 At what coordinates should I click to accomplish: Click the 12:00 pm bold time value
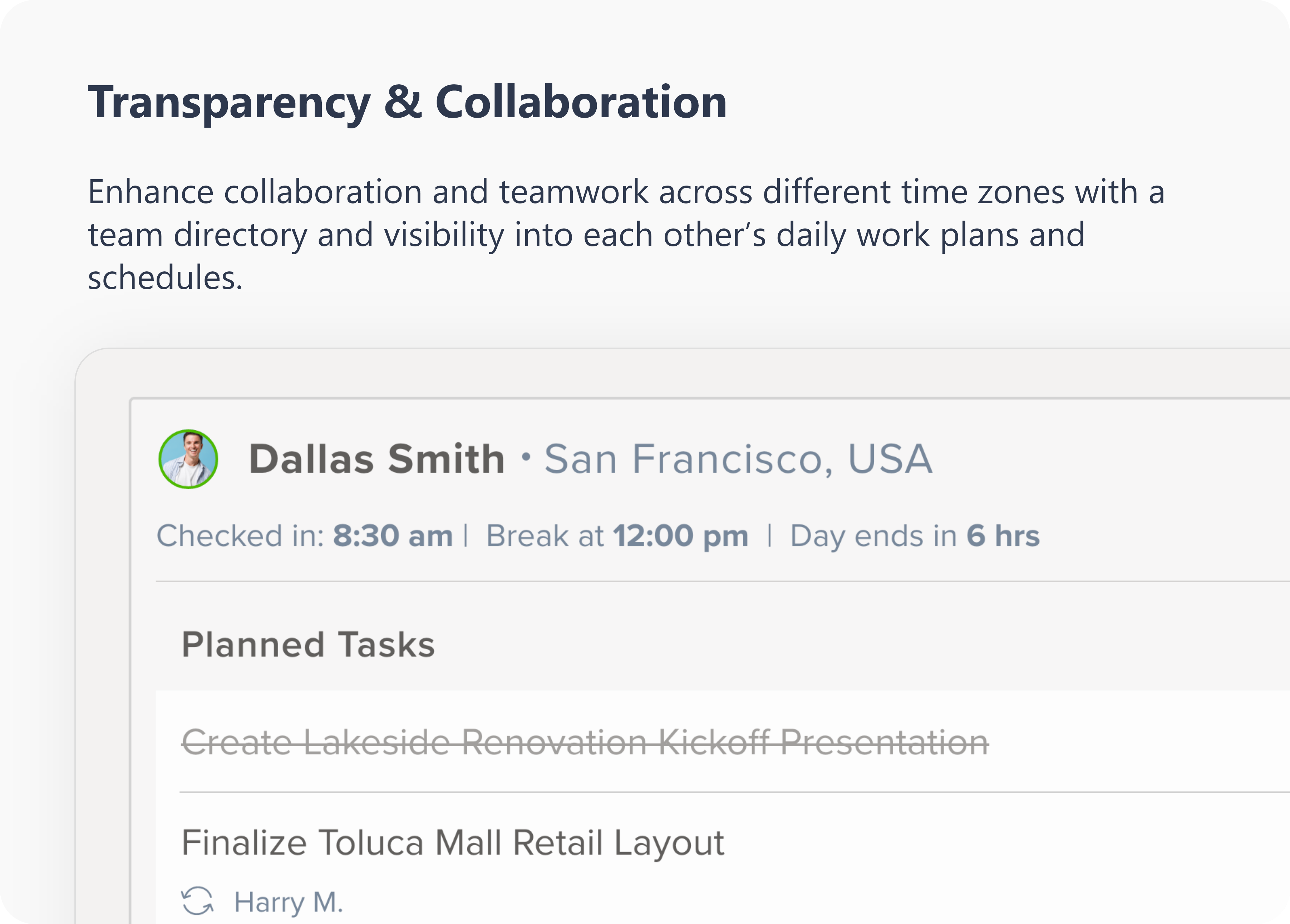tap(681, 536)
